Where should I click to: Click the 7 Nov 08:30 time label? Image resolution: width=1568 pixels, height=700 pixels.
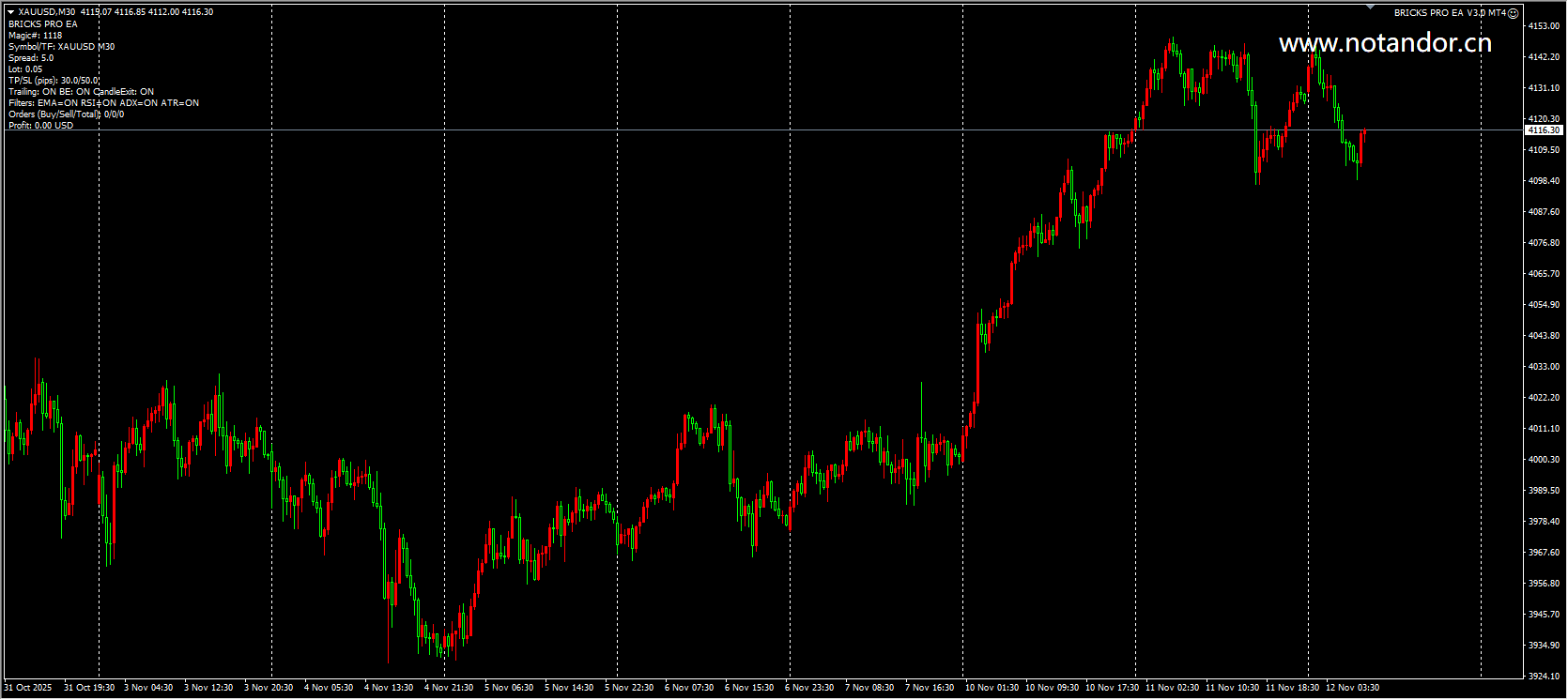pyautogui.click(x=869, y=688)
